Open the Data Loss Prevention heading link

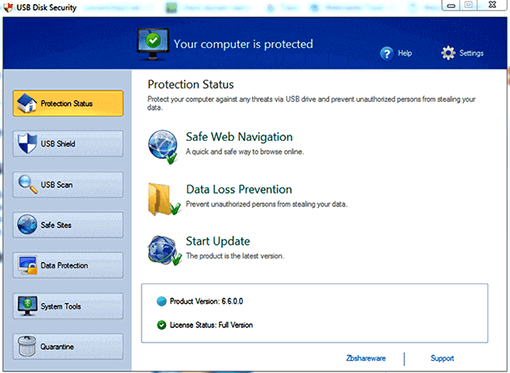tap(239, 189)
